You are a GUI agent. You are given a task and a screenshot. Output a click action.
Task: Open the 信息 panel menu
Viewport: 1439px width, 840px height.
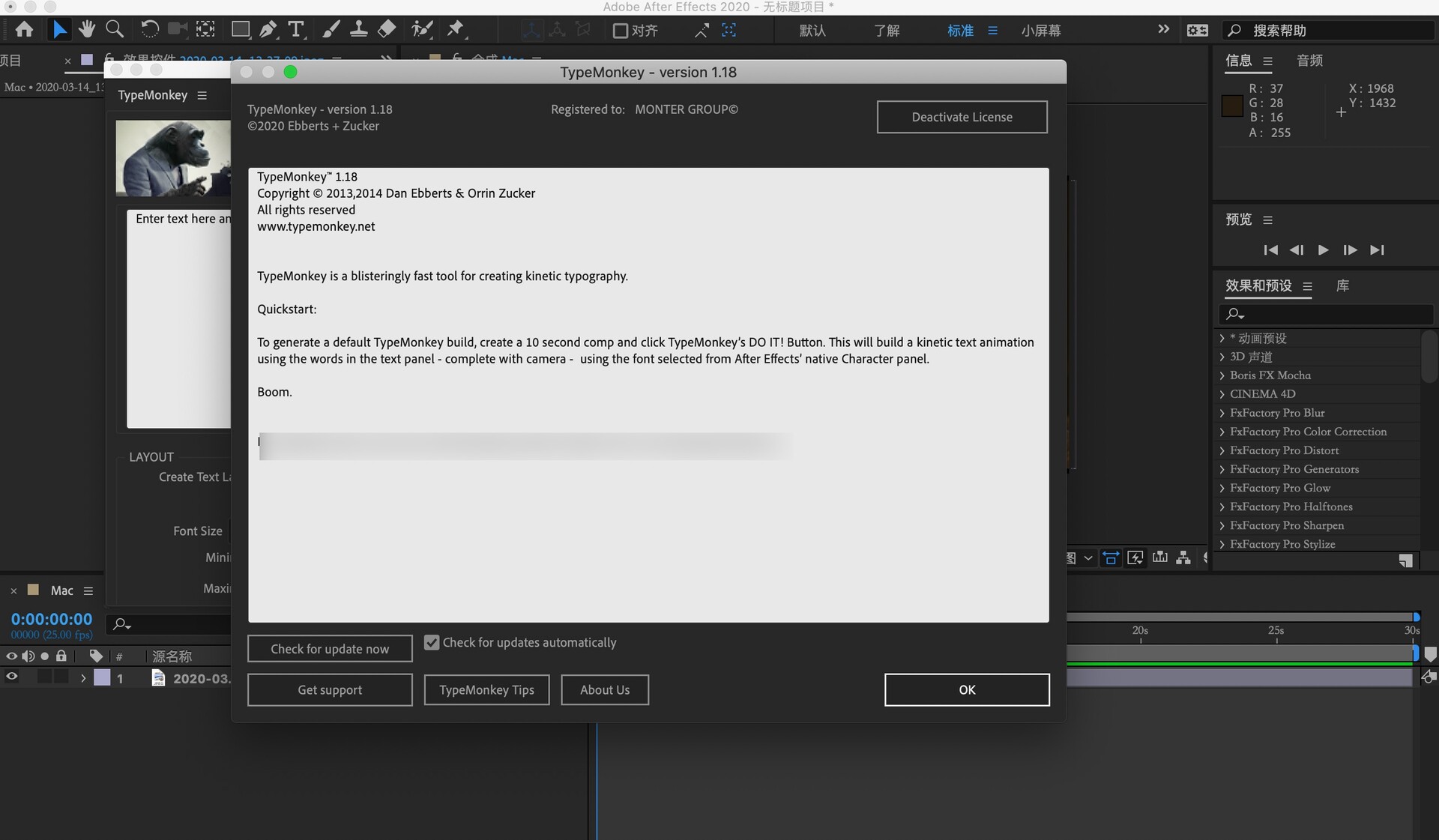[x=1267, y=61]
